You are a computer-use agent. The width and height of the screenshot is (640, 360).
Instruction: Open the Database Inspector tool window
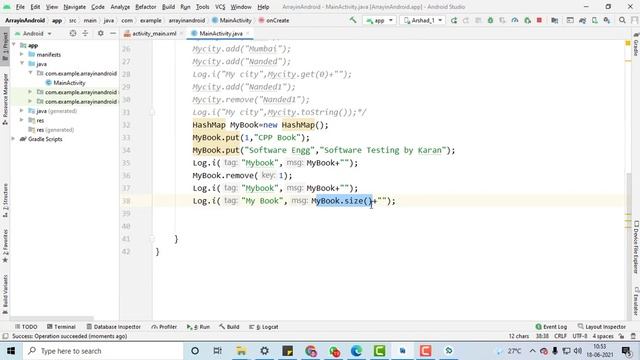pos(113,327)
